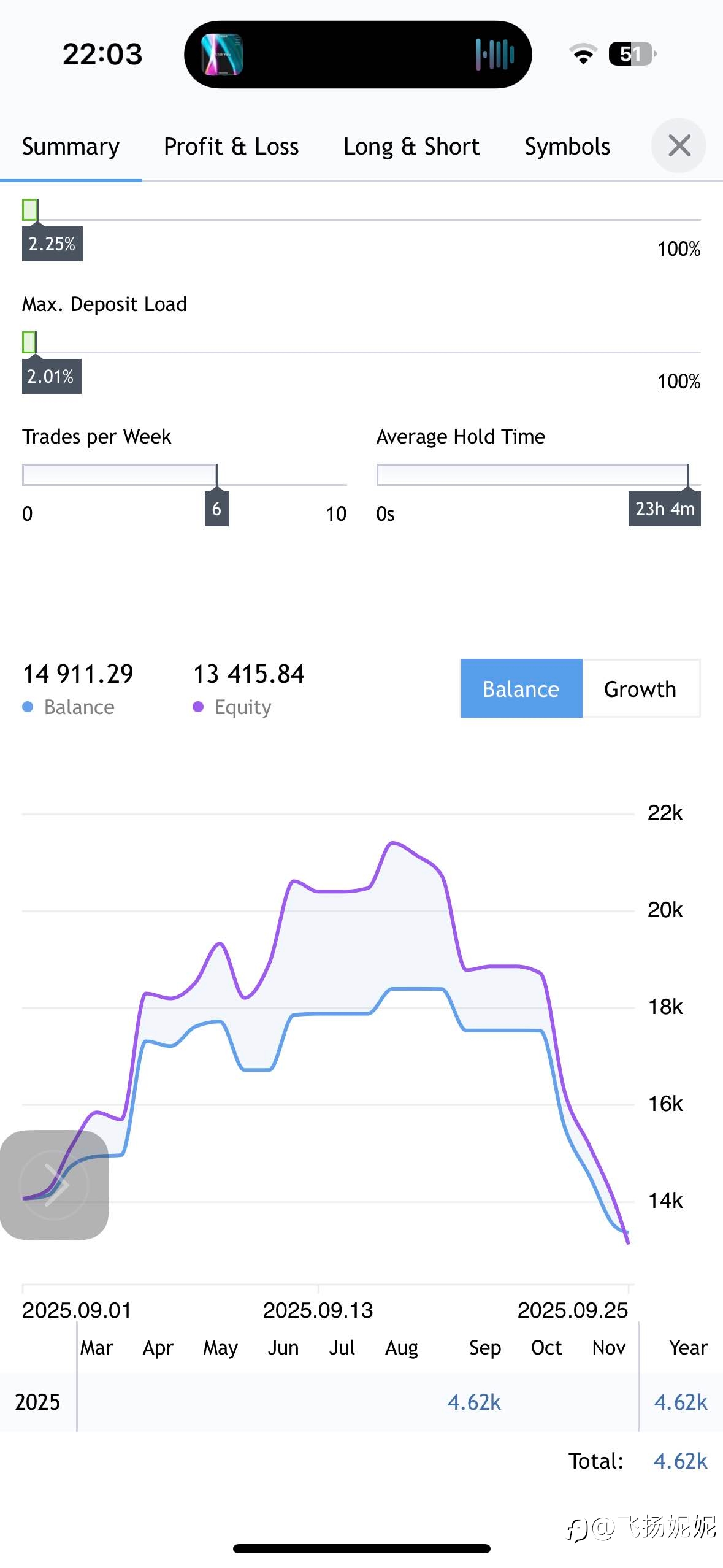Screen dimensions: 723x1568
Task: Select the Balance chart mode
Action: [521, 689]
